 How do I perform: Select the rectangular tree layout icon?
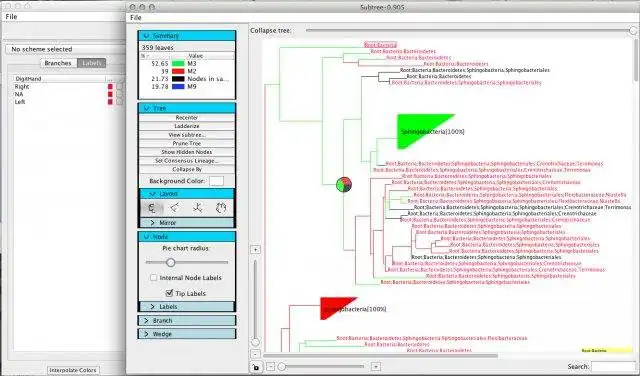[152, 208]
